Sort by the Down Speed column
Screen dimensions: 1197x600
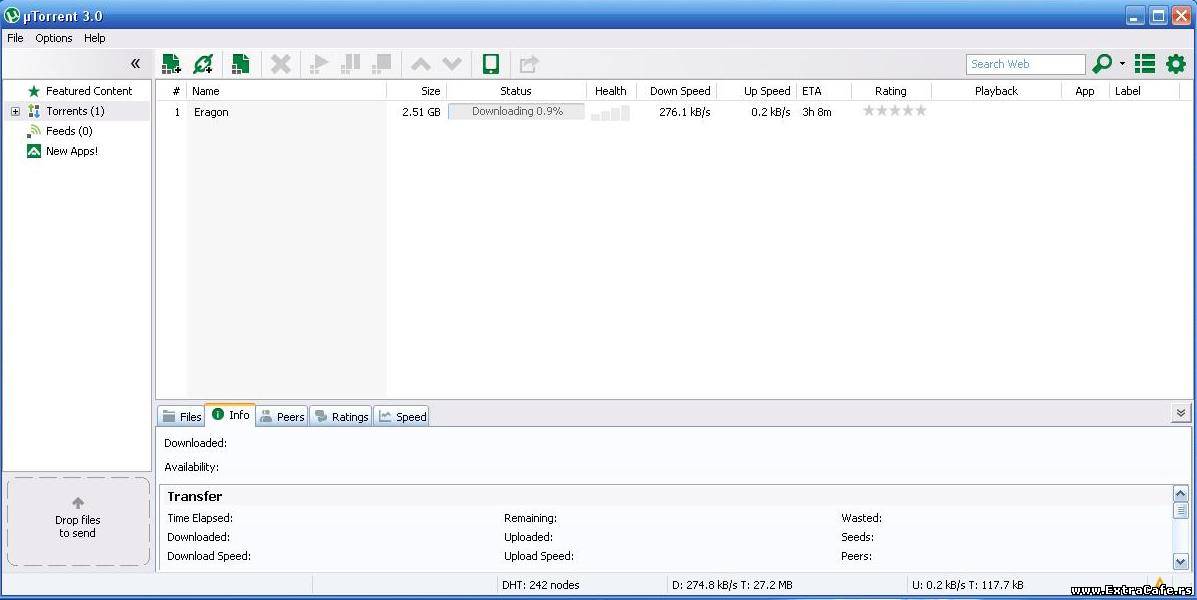pos(676,91)
